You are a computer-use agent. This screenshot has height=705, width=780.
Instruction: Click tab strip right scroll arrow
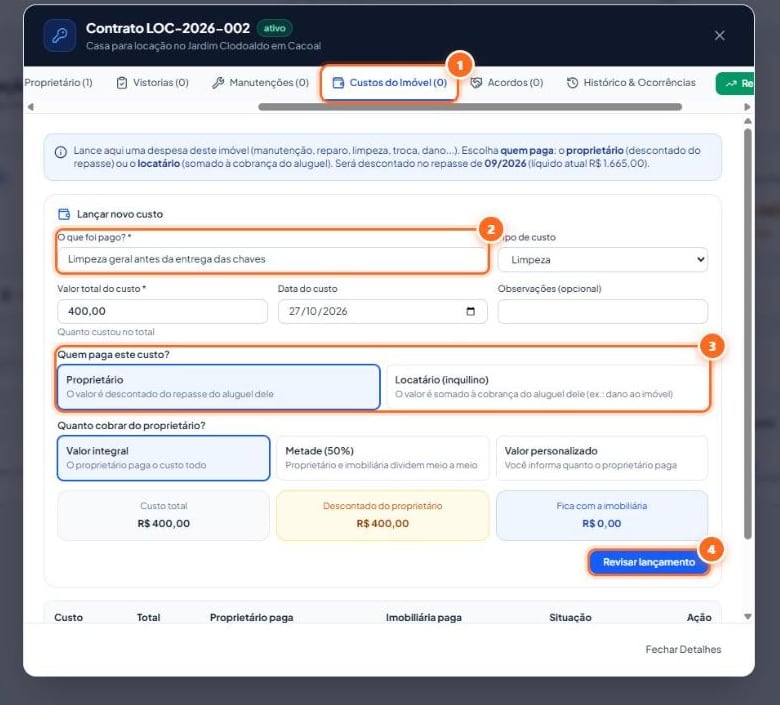[747, 107]
